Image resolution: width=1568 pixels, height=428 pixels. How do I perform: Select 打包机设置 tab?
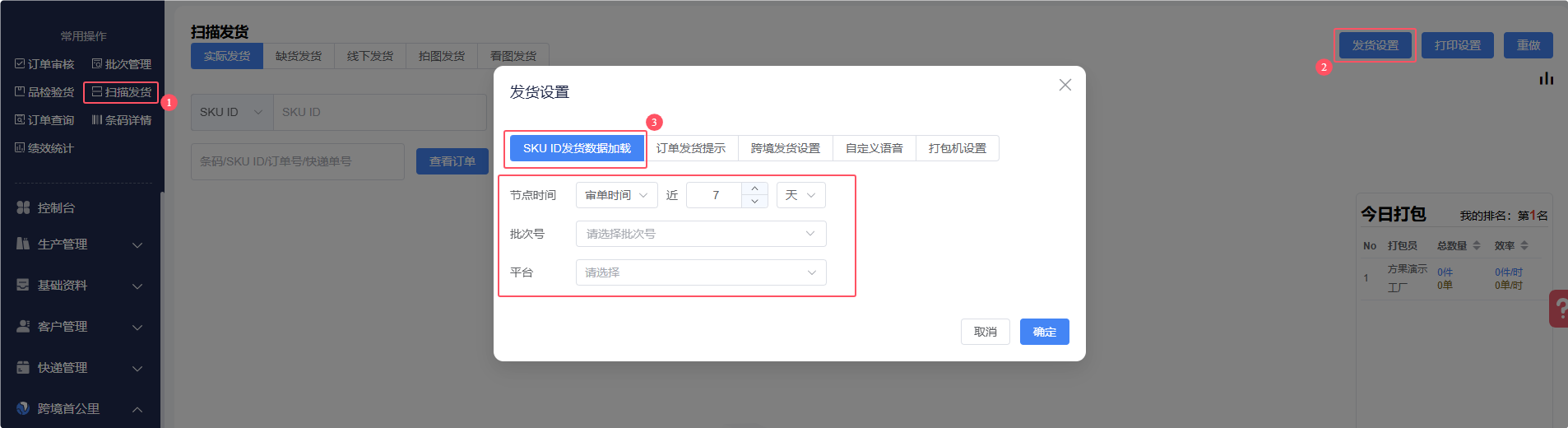pyautogui.click(x=958, y=148)
